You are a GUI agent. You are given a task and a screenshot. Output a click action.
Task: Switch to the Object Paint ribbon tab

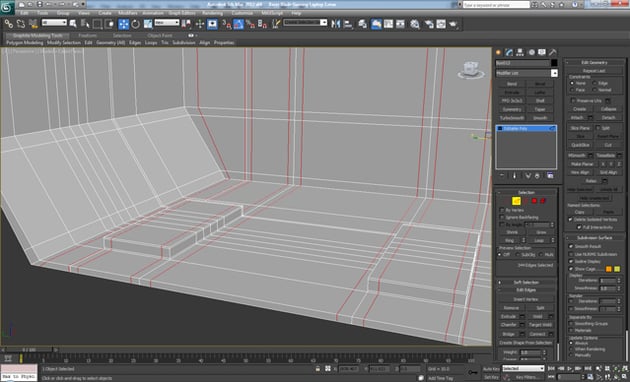[x=160, y=35]
